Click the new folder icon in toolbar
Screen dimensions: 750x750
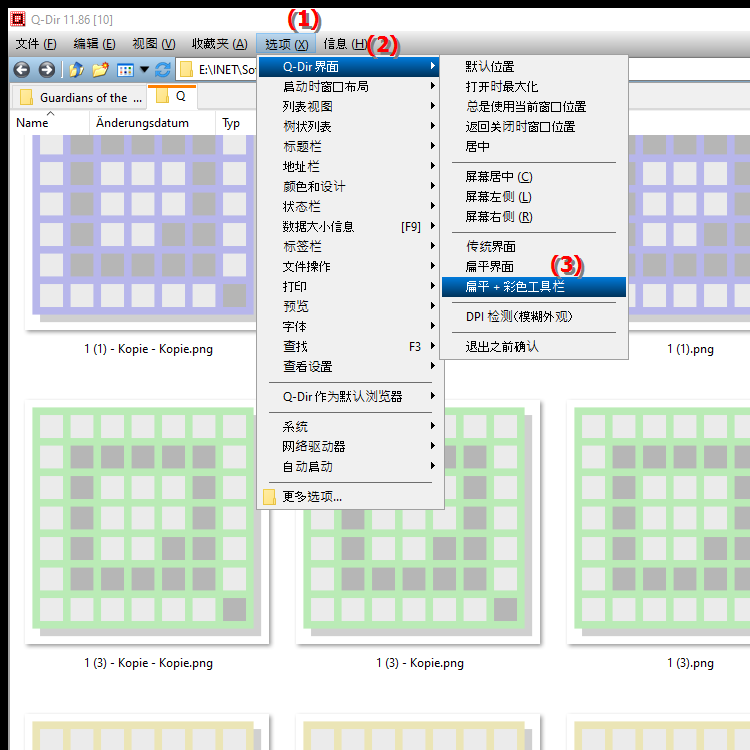pos(100,70)
